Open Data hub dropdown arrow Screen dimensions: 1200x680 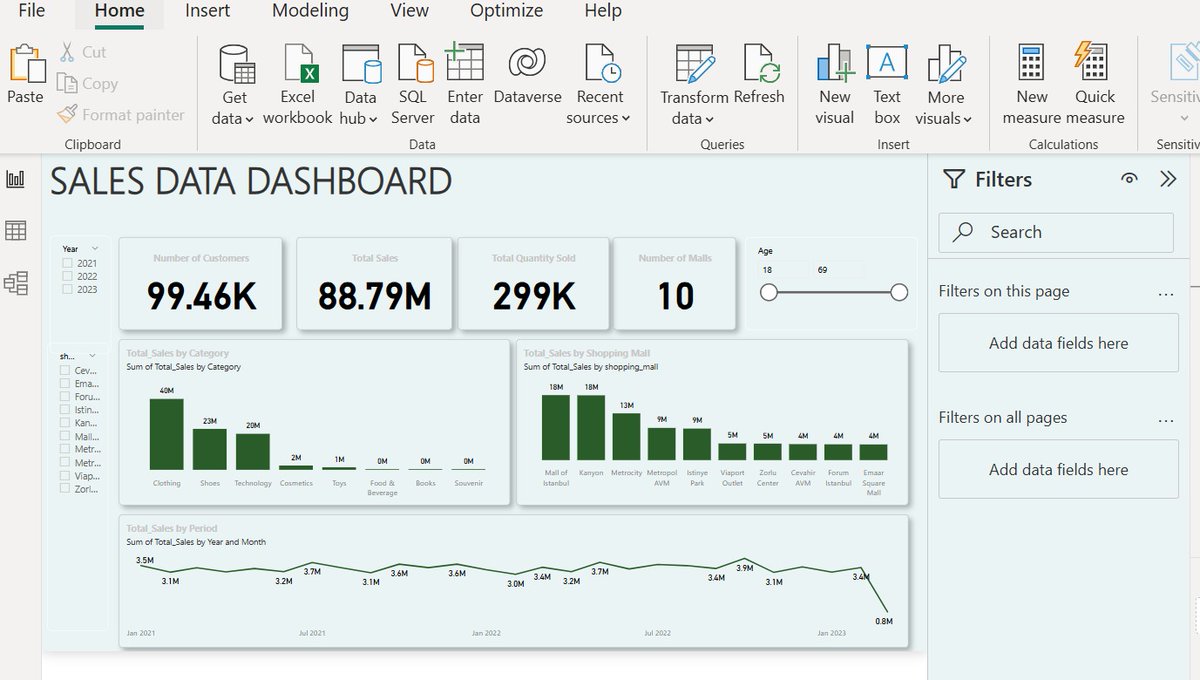[372, 119]
